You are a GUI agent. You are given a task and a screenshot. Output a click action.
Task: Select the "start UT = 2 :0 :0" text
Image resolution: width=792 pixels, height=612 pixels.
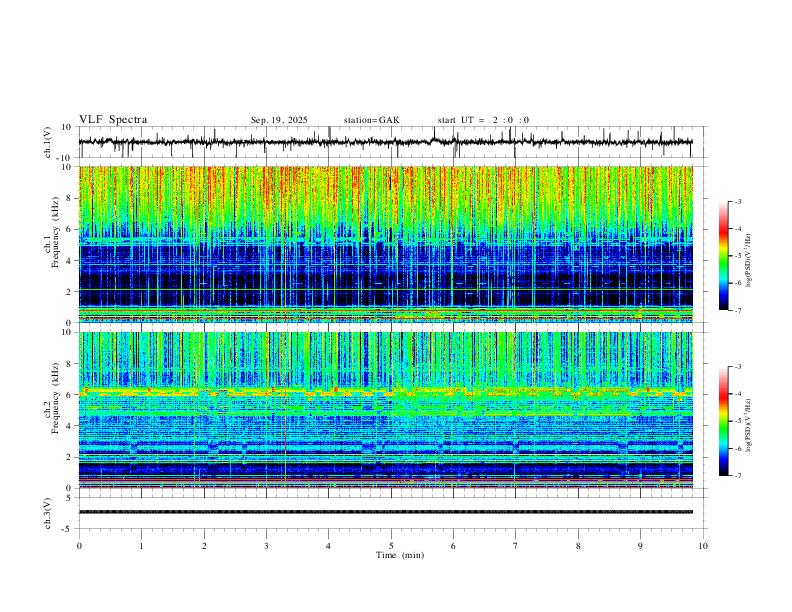pyautogui.click(x=483, y=120)
